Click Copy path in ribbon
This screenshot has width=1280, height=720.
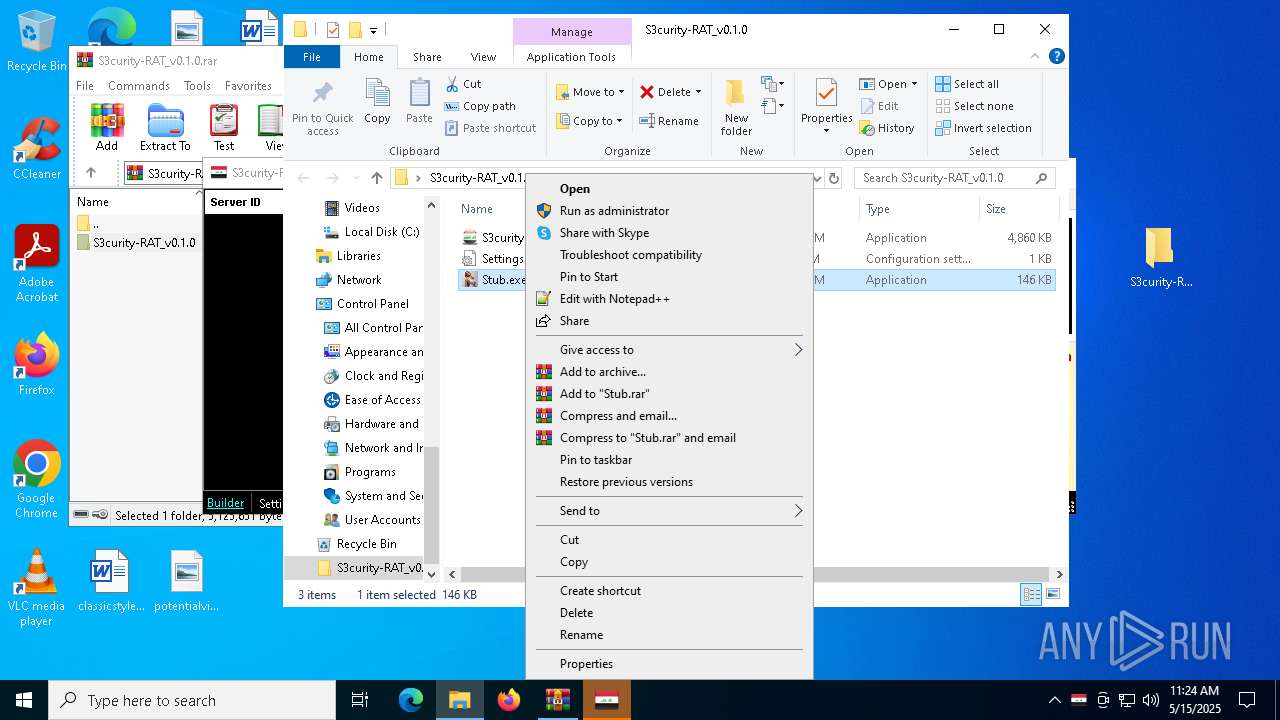pyautogui.click(x=481, y=106)
